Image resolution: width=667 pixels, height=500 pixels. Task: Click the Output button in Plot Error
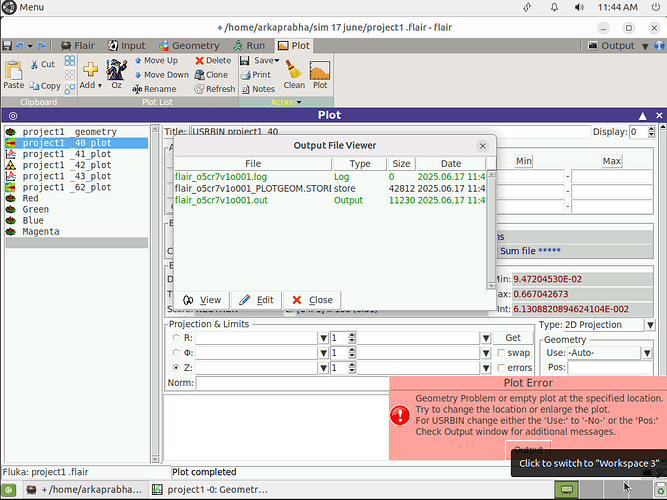pos(528,450)
